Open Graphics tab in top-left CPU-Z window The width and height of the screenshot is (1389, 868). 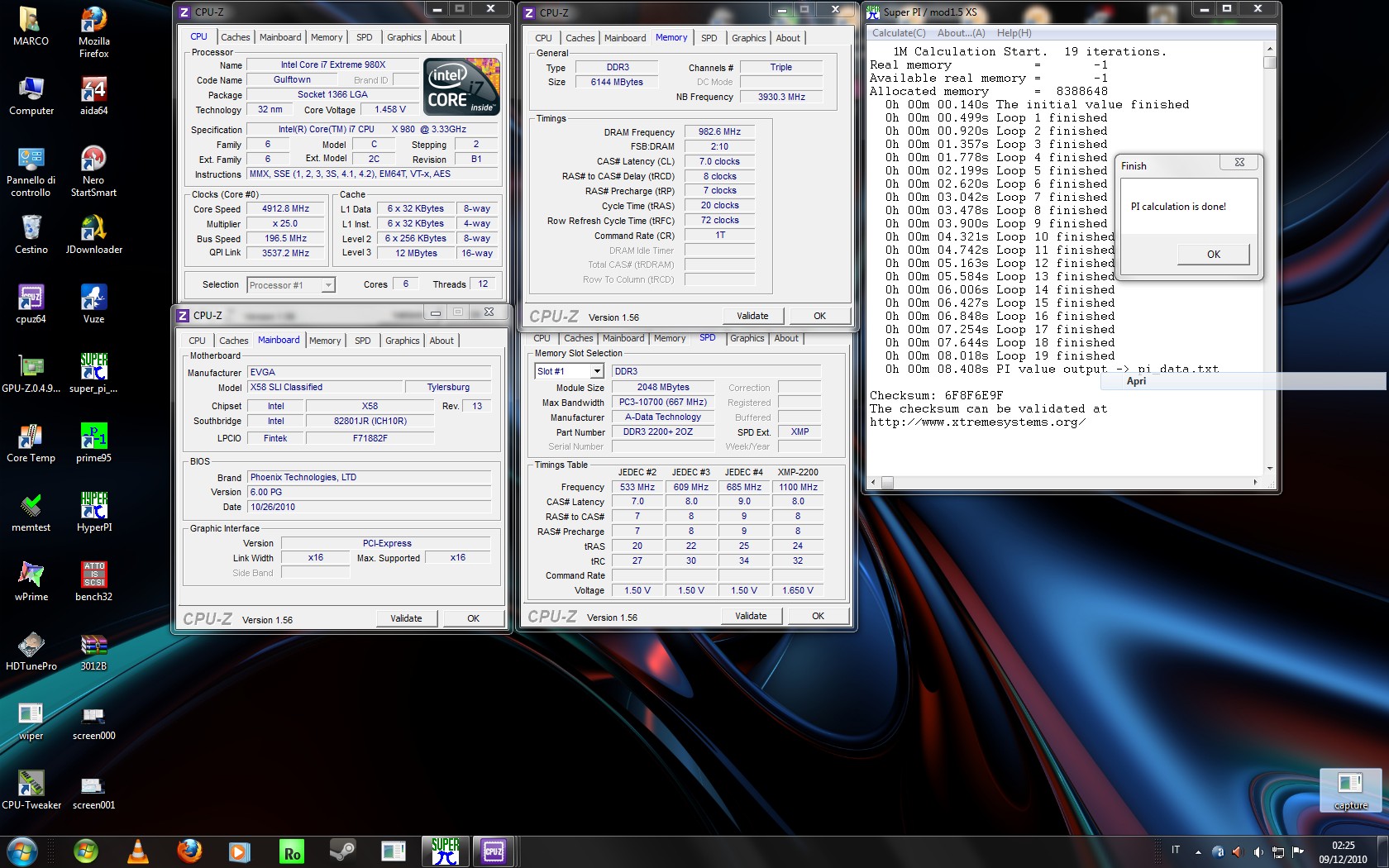[403, 37]
